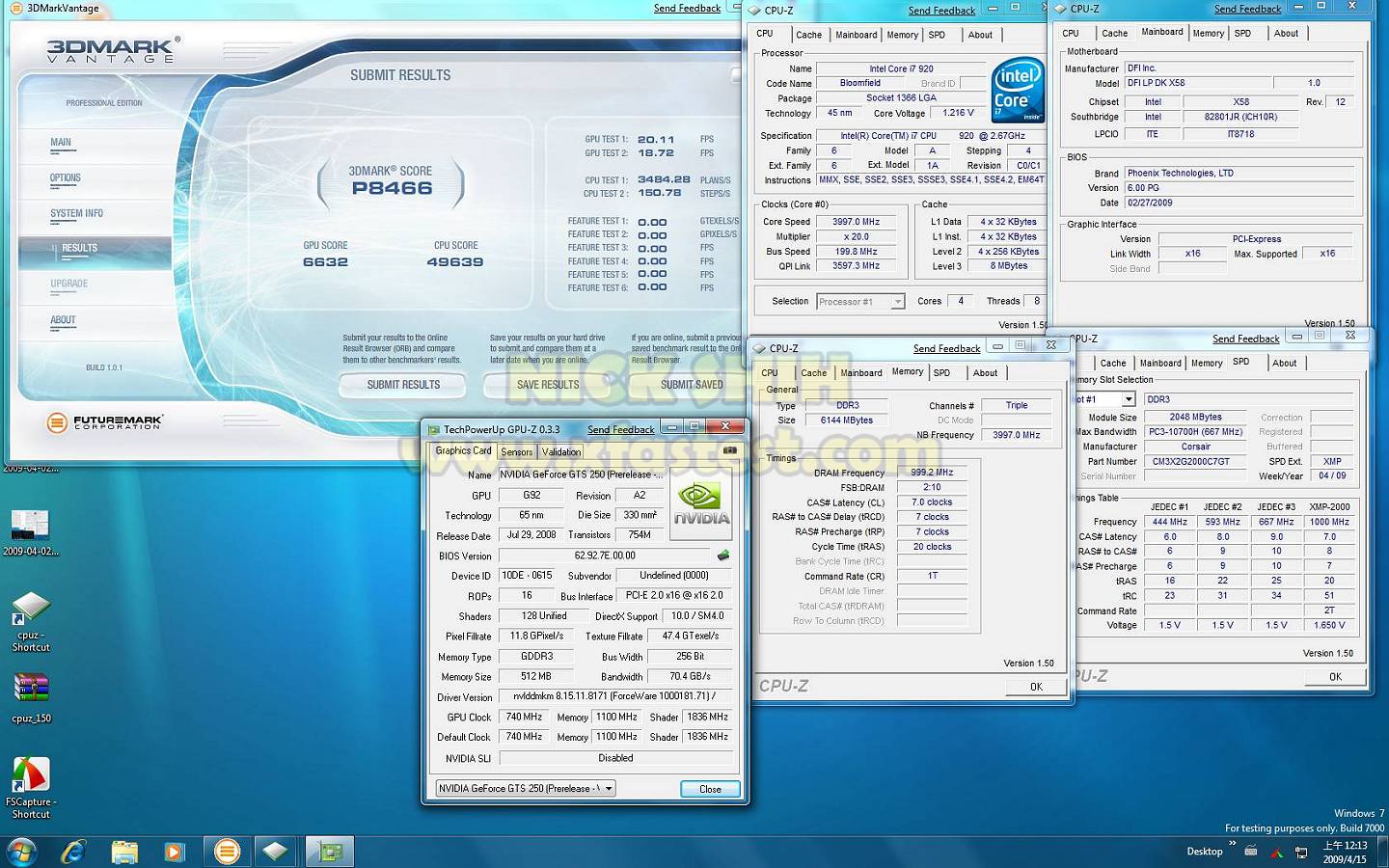Click the taskbar clock showing 12:13
The image size is (1389, 868).
[1345, 852]
